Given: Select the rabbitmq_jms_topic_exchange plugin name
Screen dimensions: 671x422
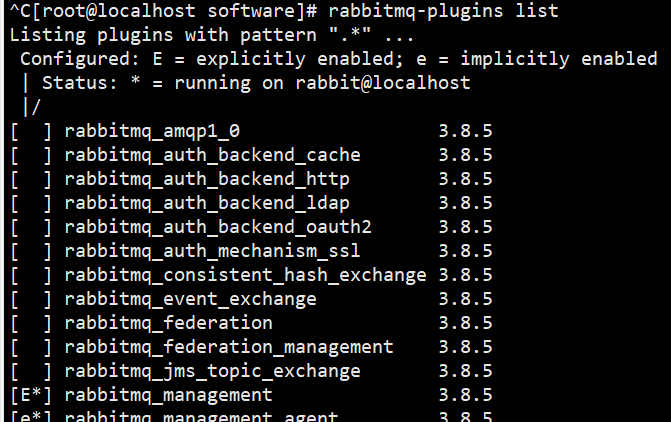Looking at the screenshot, I should (212, 371).
